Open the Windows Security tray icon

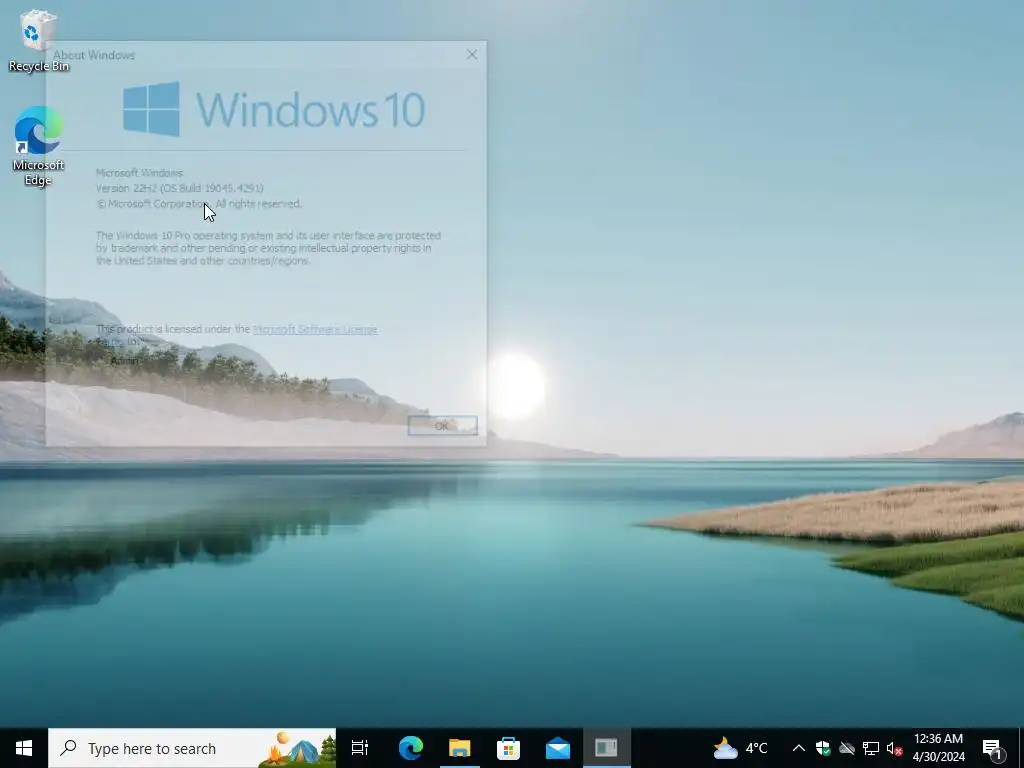point(823,748)
